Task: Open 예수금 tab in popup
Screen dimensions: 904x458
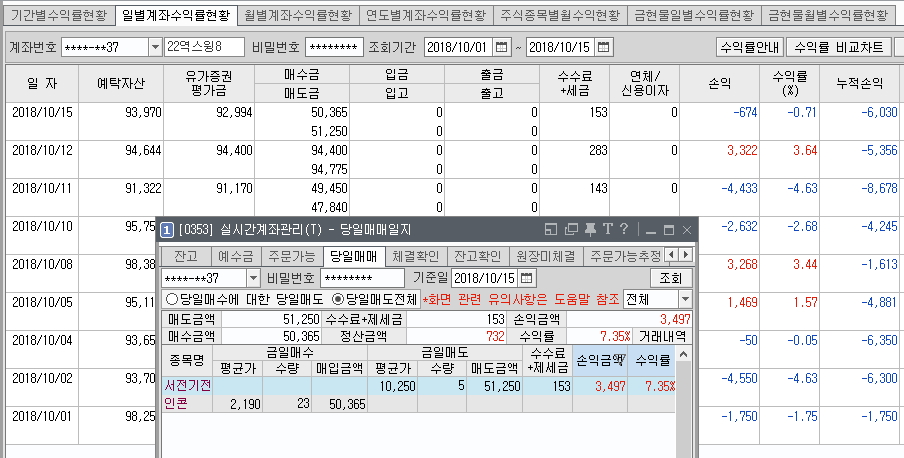Action: (236, 256)
